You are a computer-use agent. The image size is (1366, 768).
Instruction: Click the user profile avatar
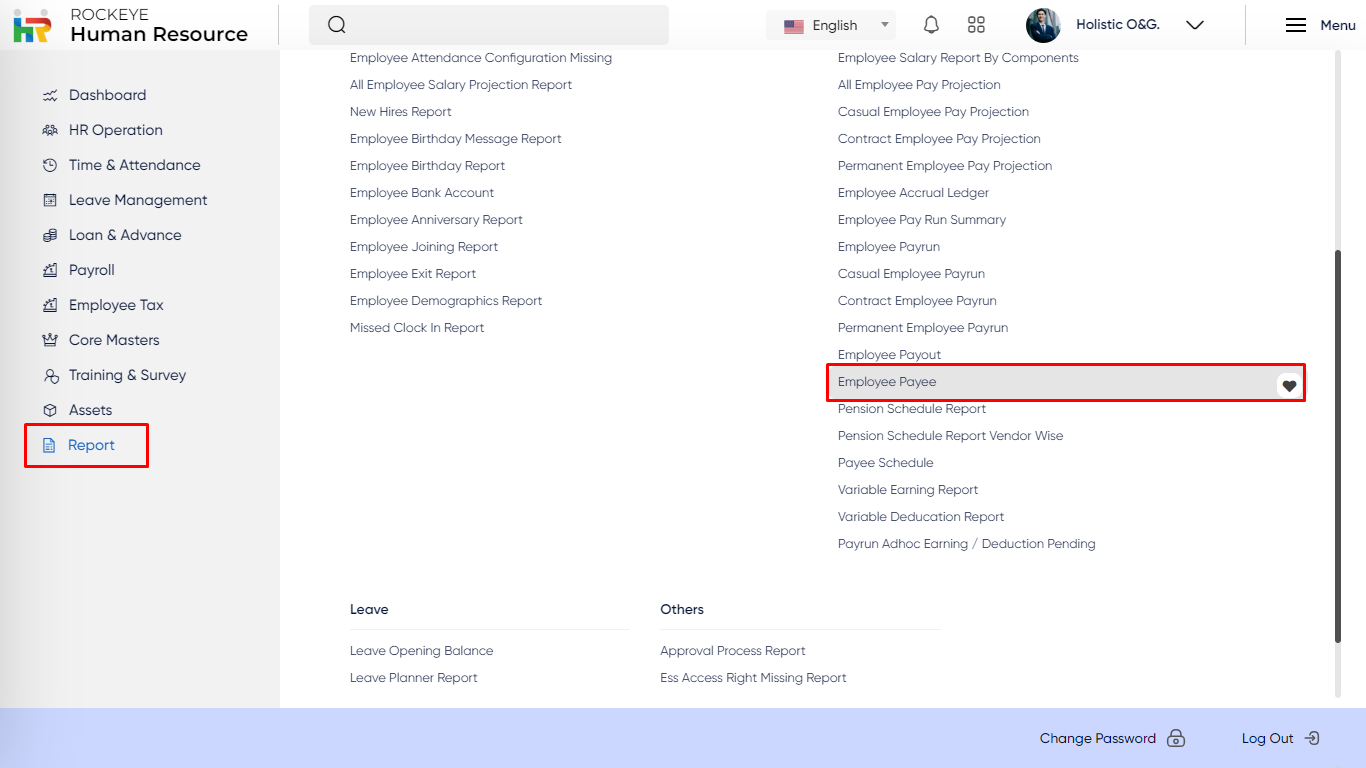click(1043, 25)
